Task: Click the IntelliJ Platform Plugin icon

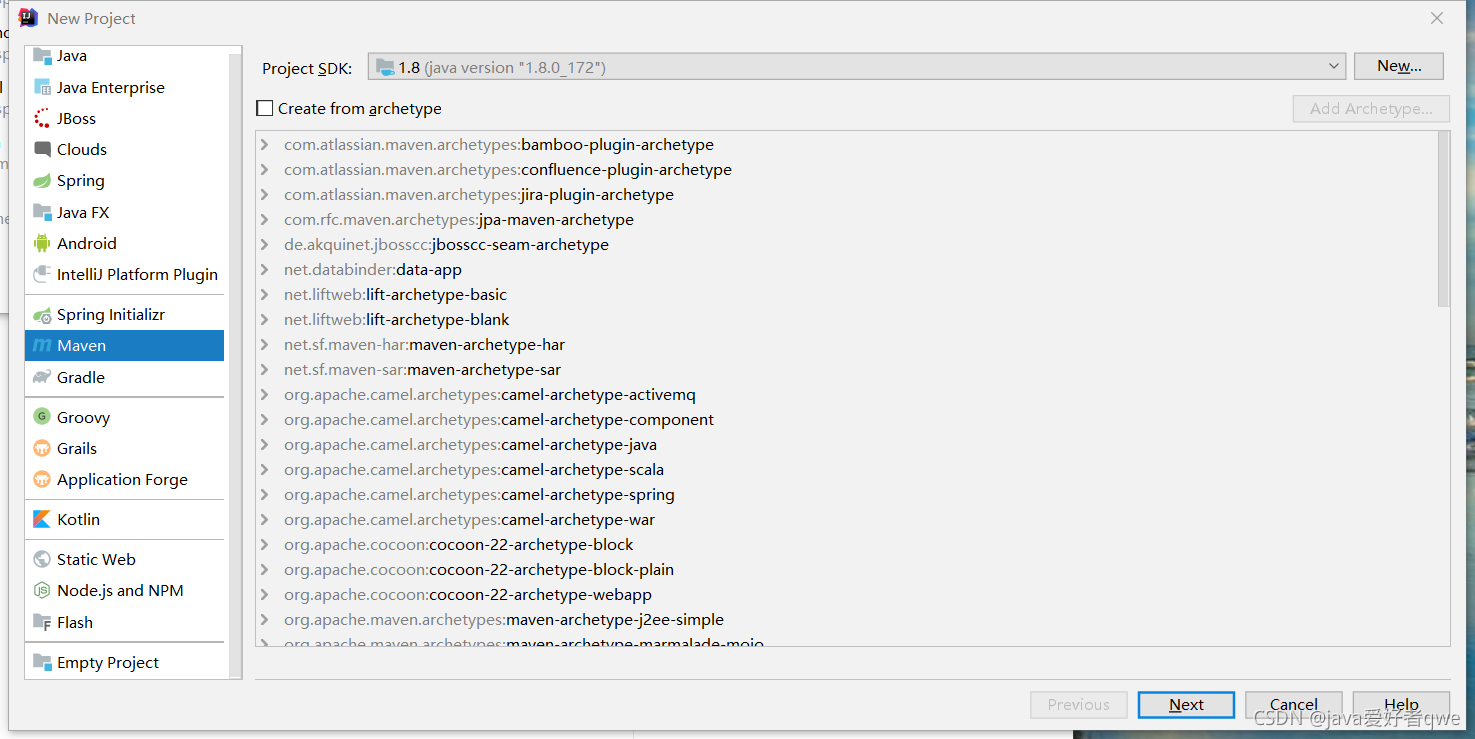Action: tap(42, 274)
